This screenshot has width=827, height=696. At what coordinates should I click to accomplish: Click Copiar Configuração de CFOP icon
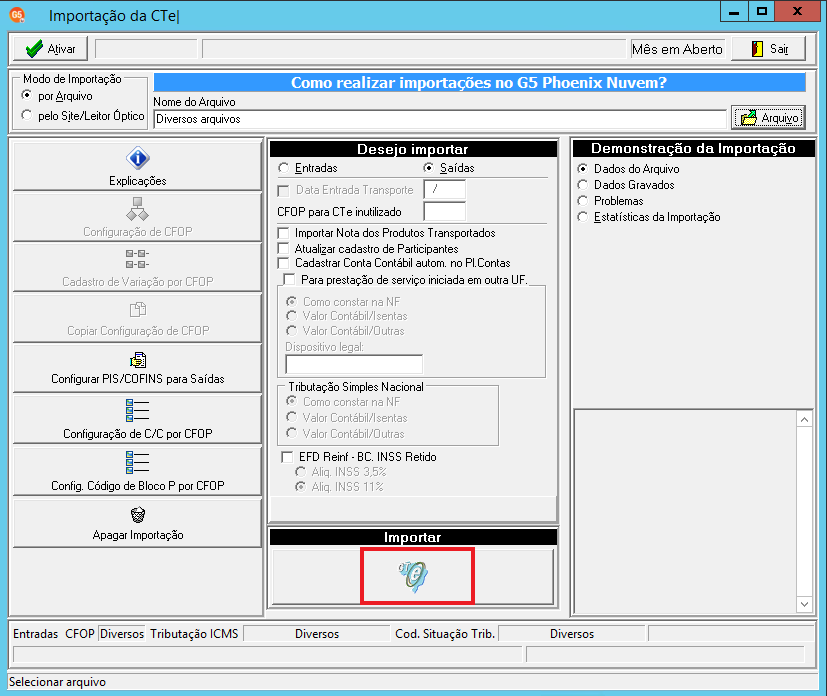138,309
